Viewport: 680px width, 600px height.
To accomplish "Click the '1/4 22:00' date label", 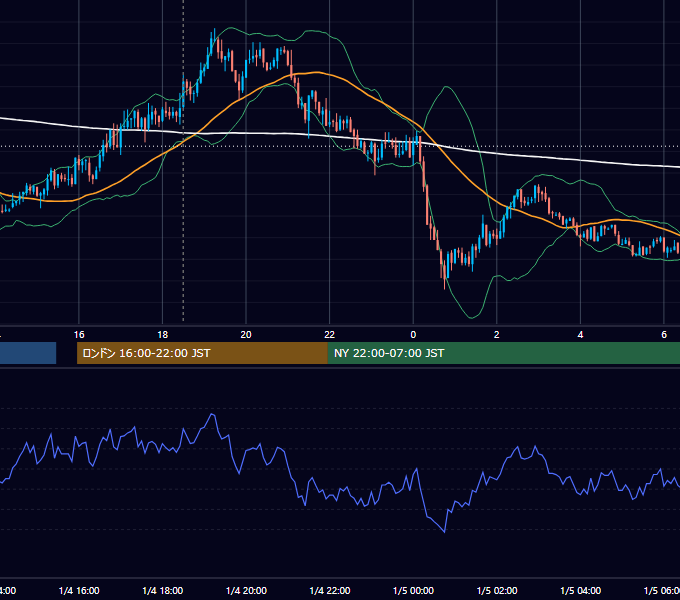I will point(330,590).
